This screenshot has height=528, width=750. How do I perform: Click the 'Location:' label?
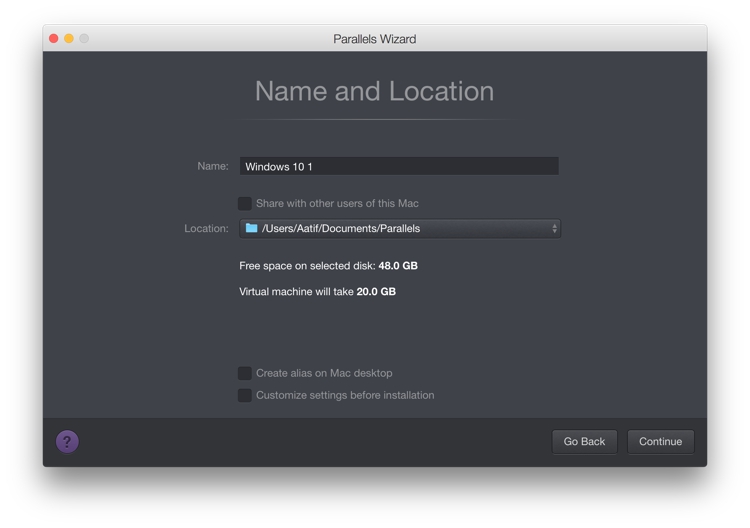206,229
